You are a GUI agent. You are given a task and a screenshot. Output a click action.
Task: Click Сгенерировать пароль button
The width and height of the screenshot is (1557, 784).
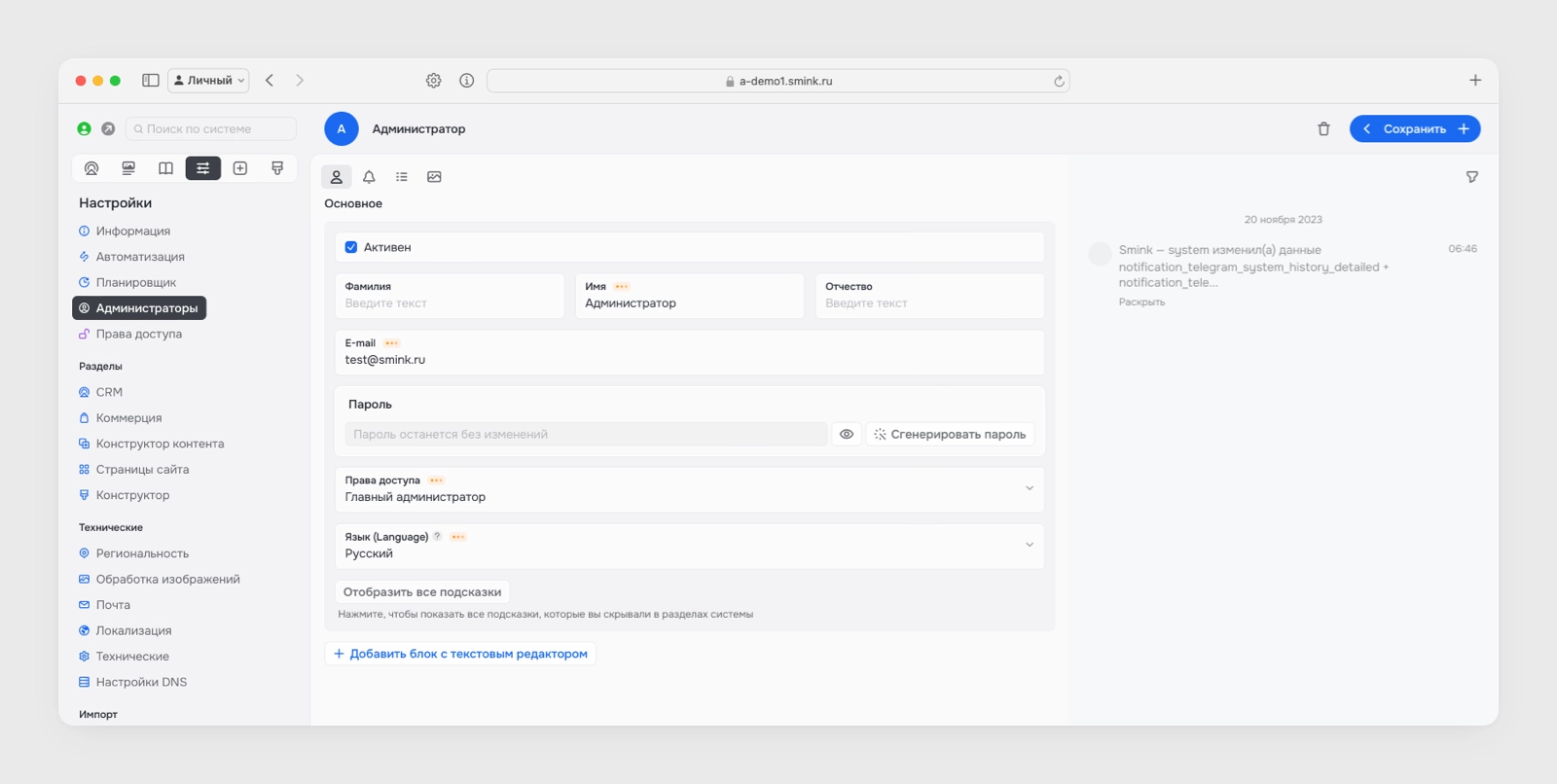950,434
